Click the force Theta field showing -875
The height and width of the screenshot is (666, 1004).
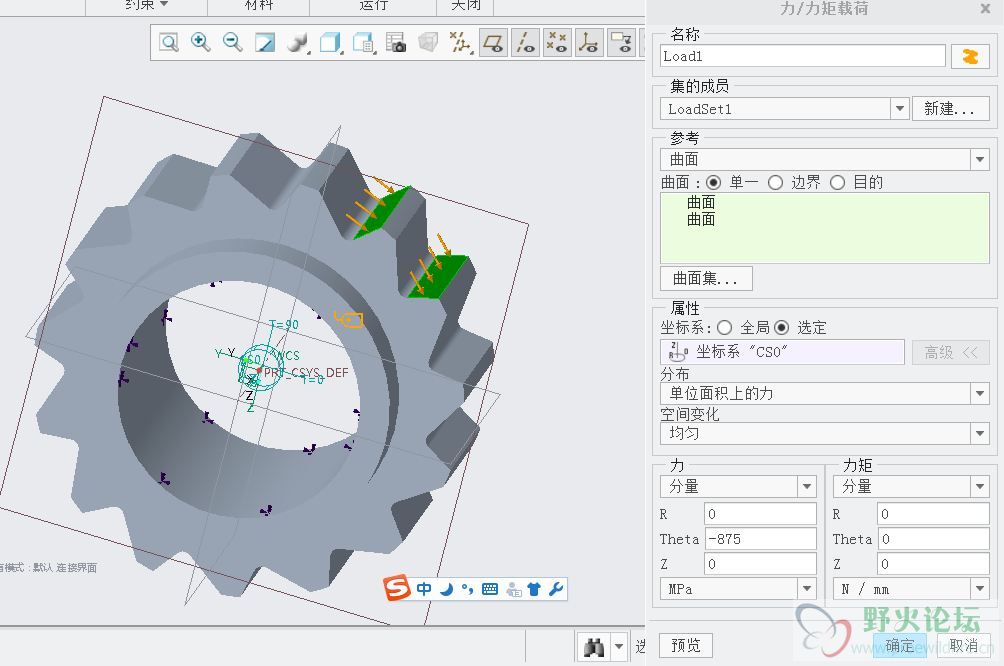[761, 539]
